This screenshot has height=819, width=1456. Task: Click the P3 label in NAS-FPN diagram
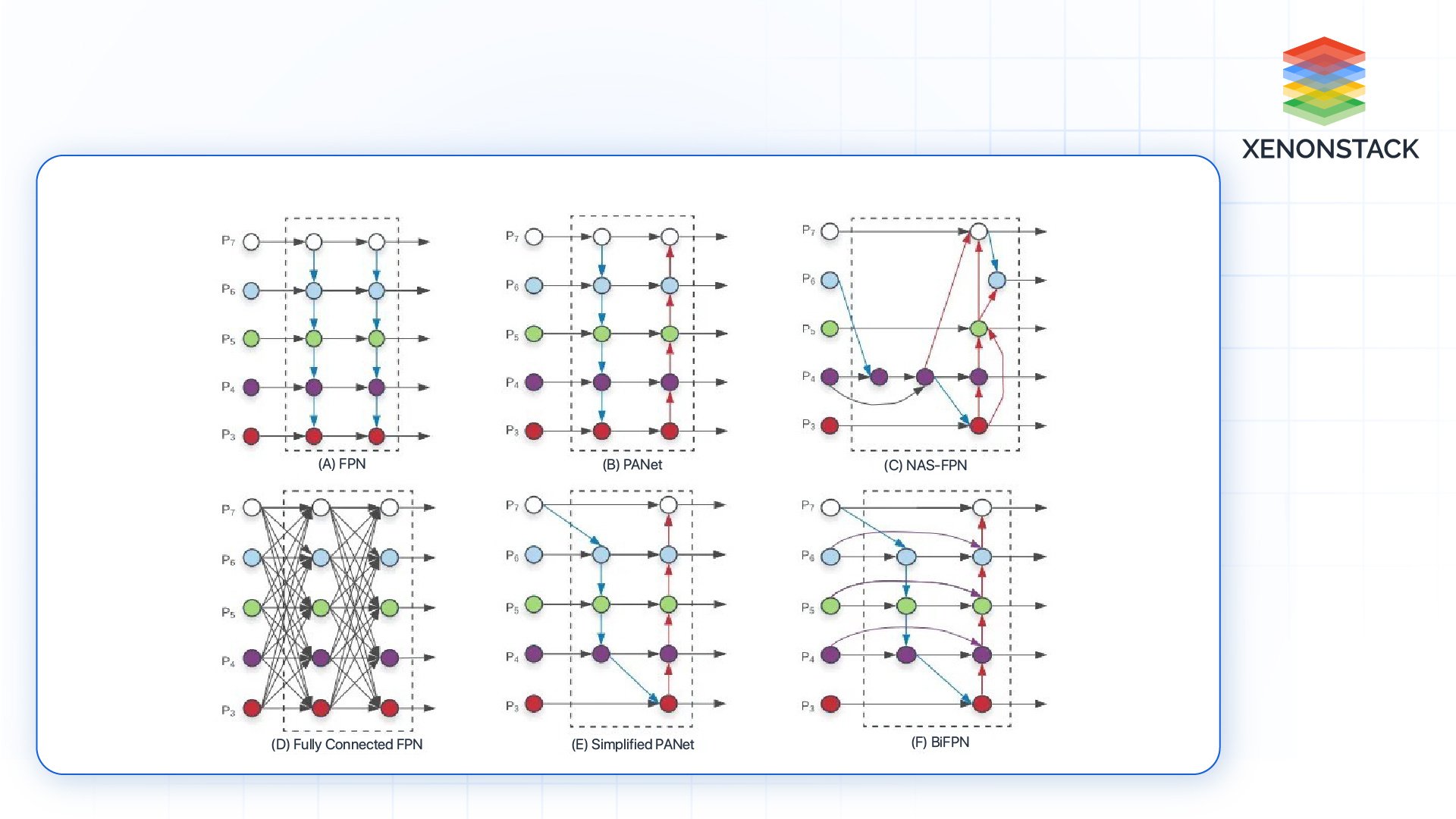coord(809,425)
